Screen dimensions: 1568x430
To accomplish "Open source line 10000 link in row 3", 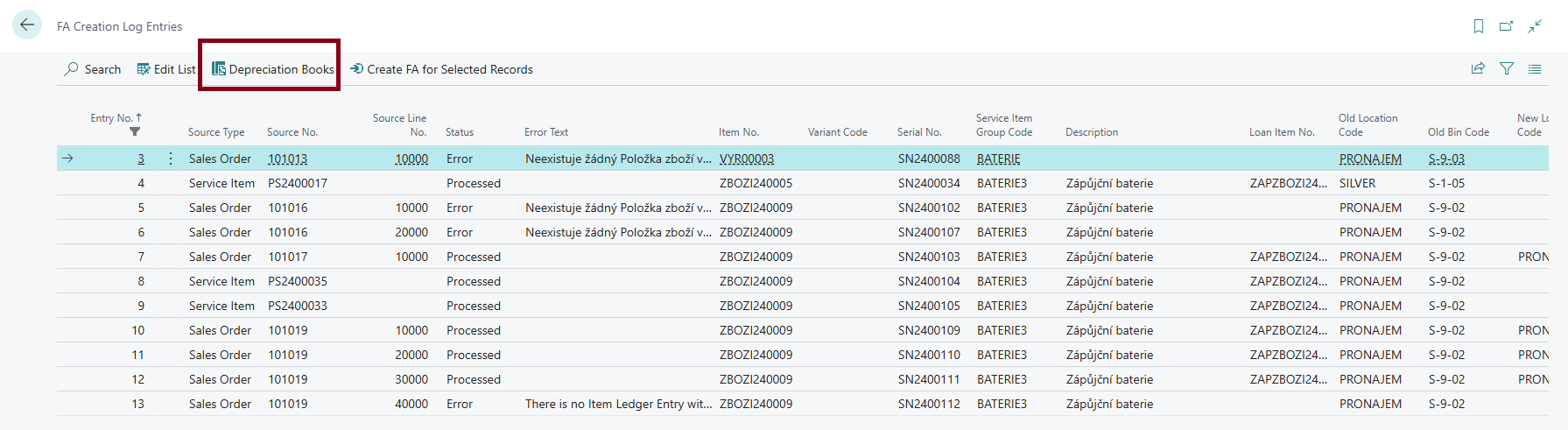I will point(411,159).
